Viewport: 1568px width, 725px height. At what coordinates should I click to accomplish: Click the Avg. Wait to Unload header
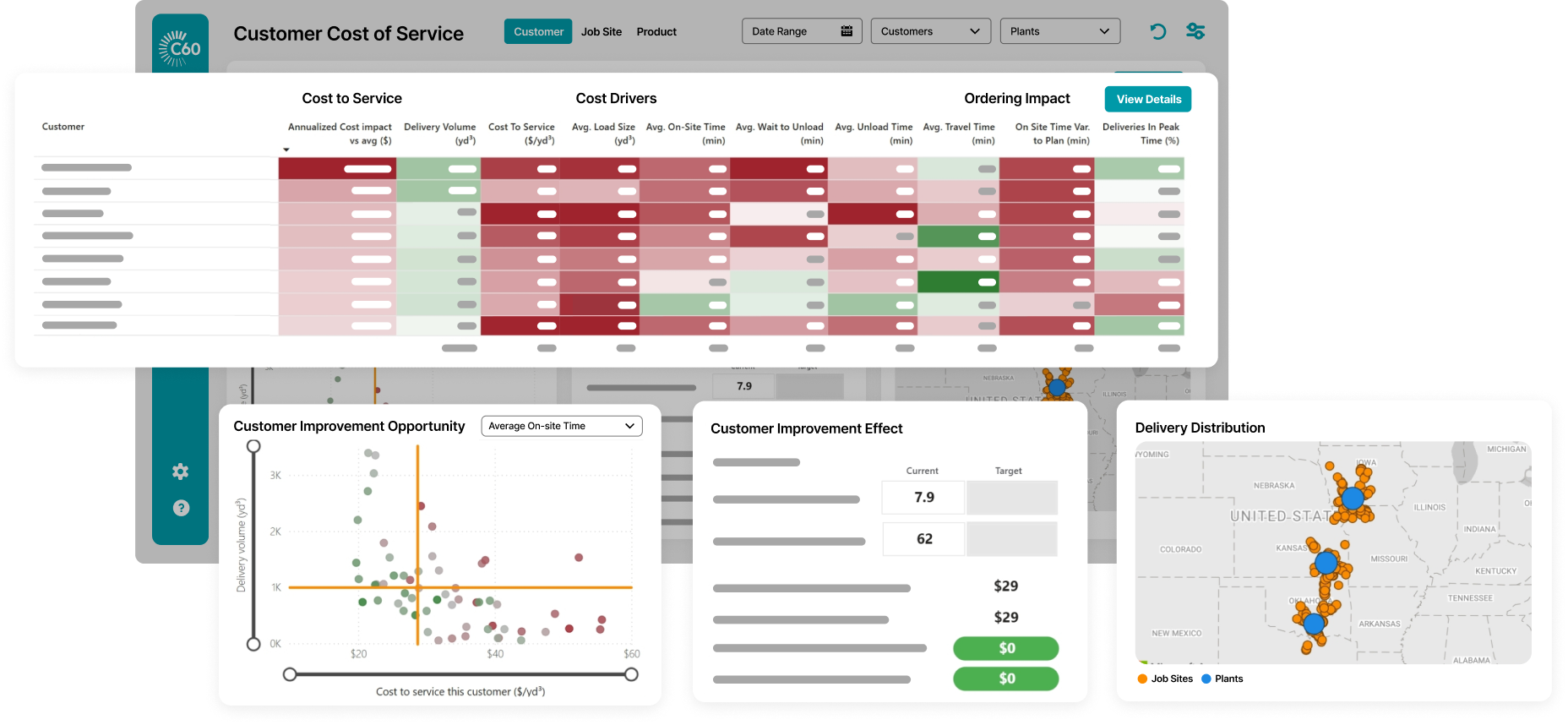tap(779, 134)
